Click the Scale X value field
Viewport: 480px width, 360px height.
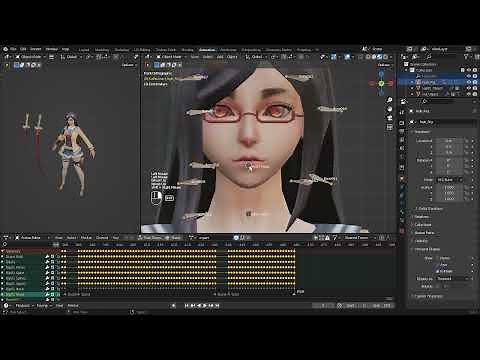pyautogui.click(x=449, y=188)
